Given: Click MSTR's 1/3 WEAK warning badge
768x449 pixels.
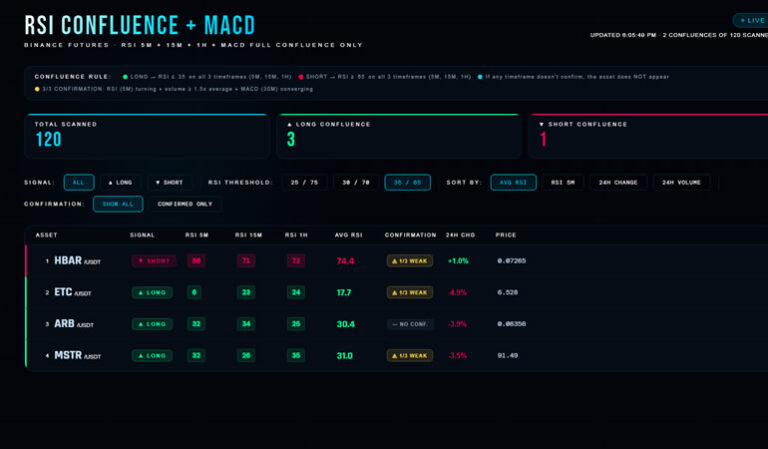Looking at the screenshot, I should 410,355.
